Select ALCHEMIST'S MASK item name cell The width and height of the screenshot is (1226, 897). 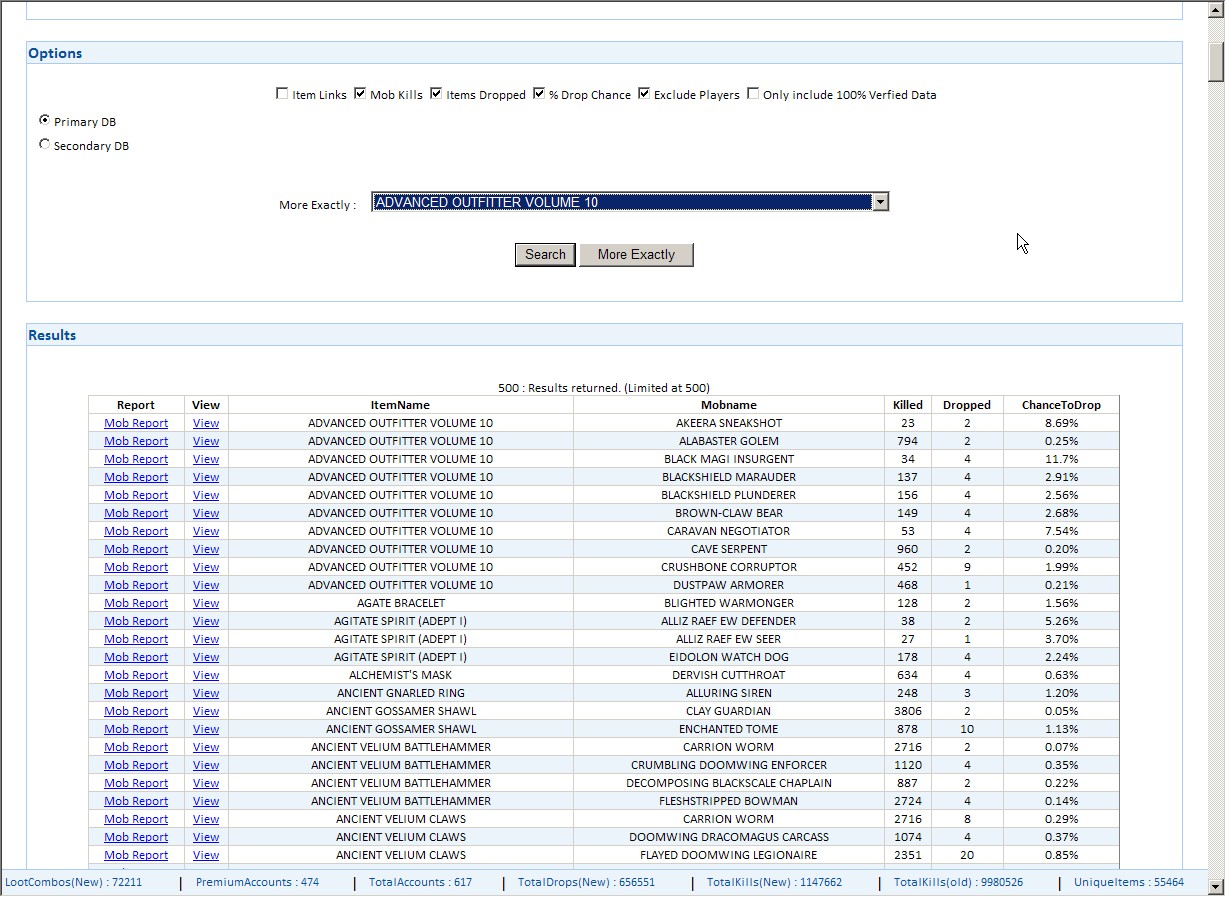pos(400,675)
